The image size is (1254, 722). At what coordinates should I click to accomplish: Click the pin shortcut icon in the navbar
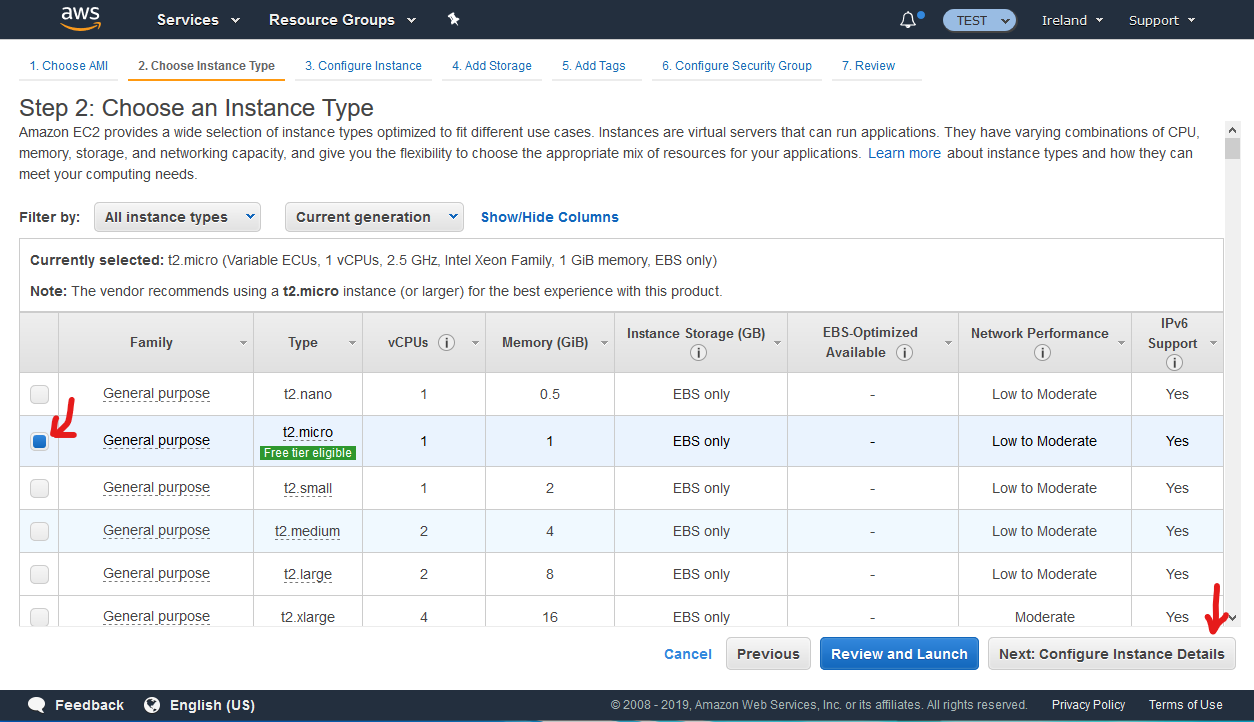(x=453, y=19)
